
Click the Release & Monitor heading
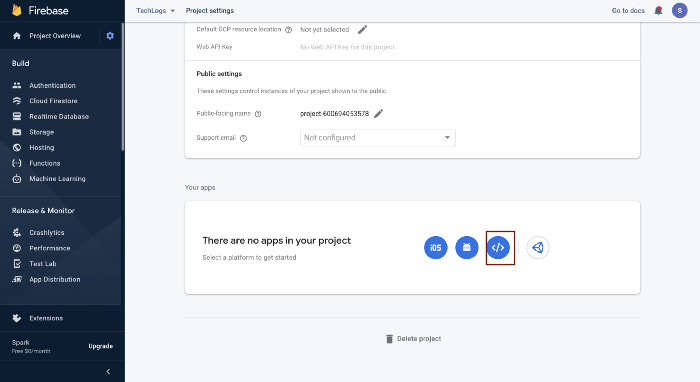[x=43, y=211]
